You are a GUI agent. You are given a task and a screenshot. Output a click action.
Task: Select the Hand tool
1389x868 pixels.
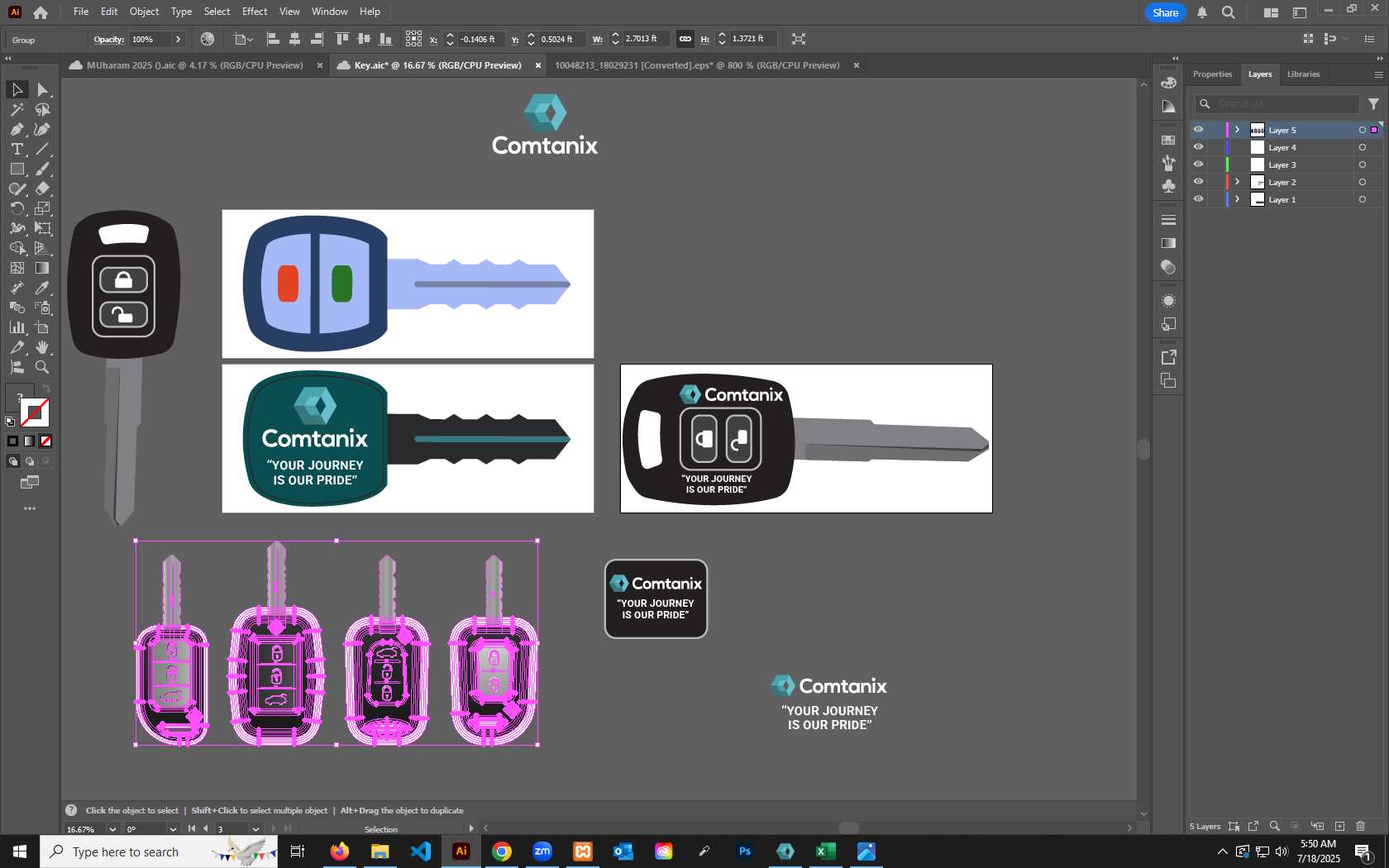(43, 347)
